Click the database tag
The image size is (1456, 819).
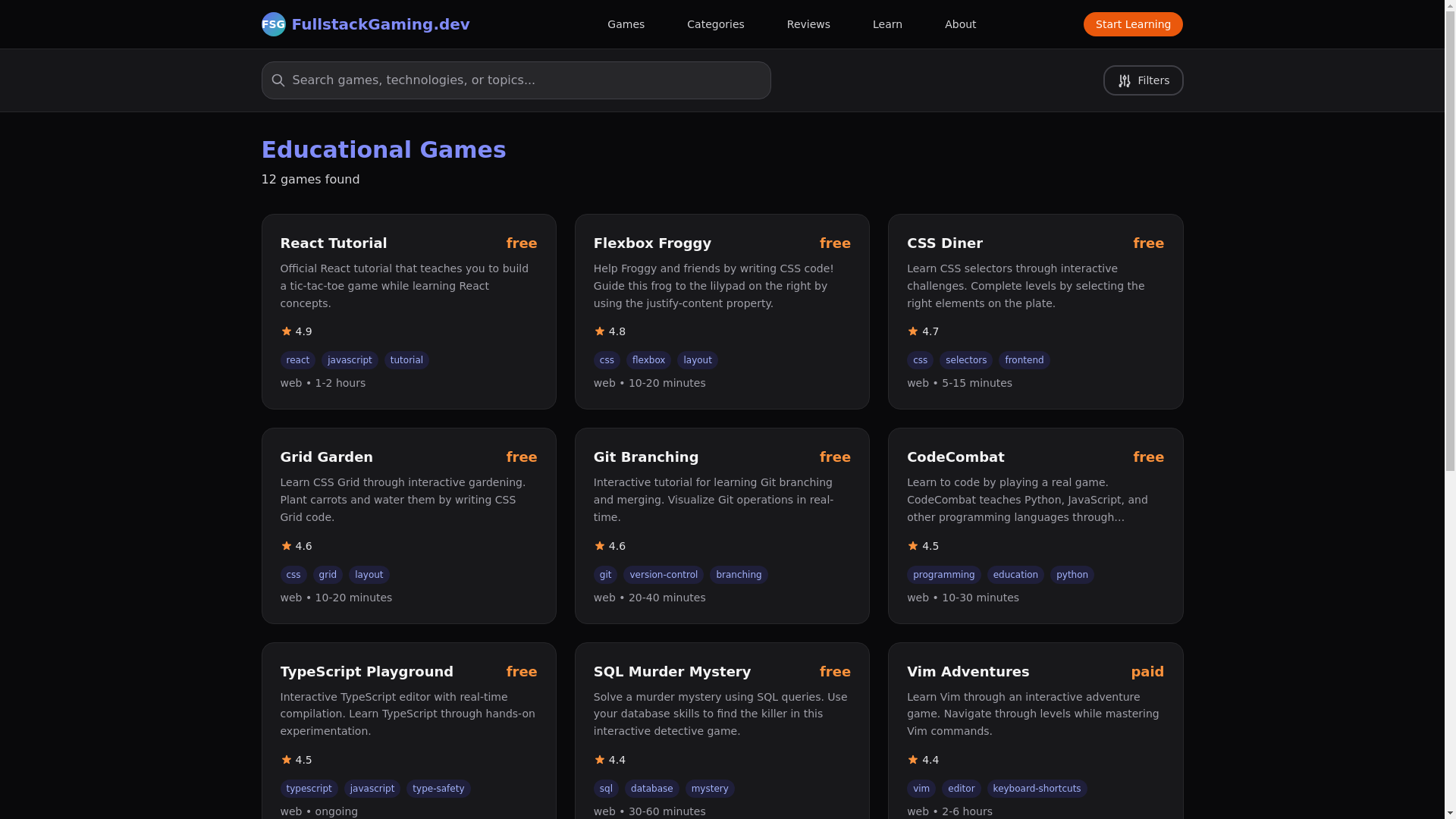pos(652,789)
